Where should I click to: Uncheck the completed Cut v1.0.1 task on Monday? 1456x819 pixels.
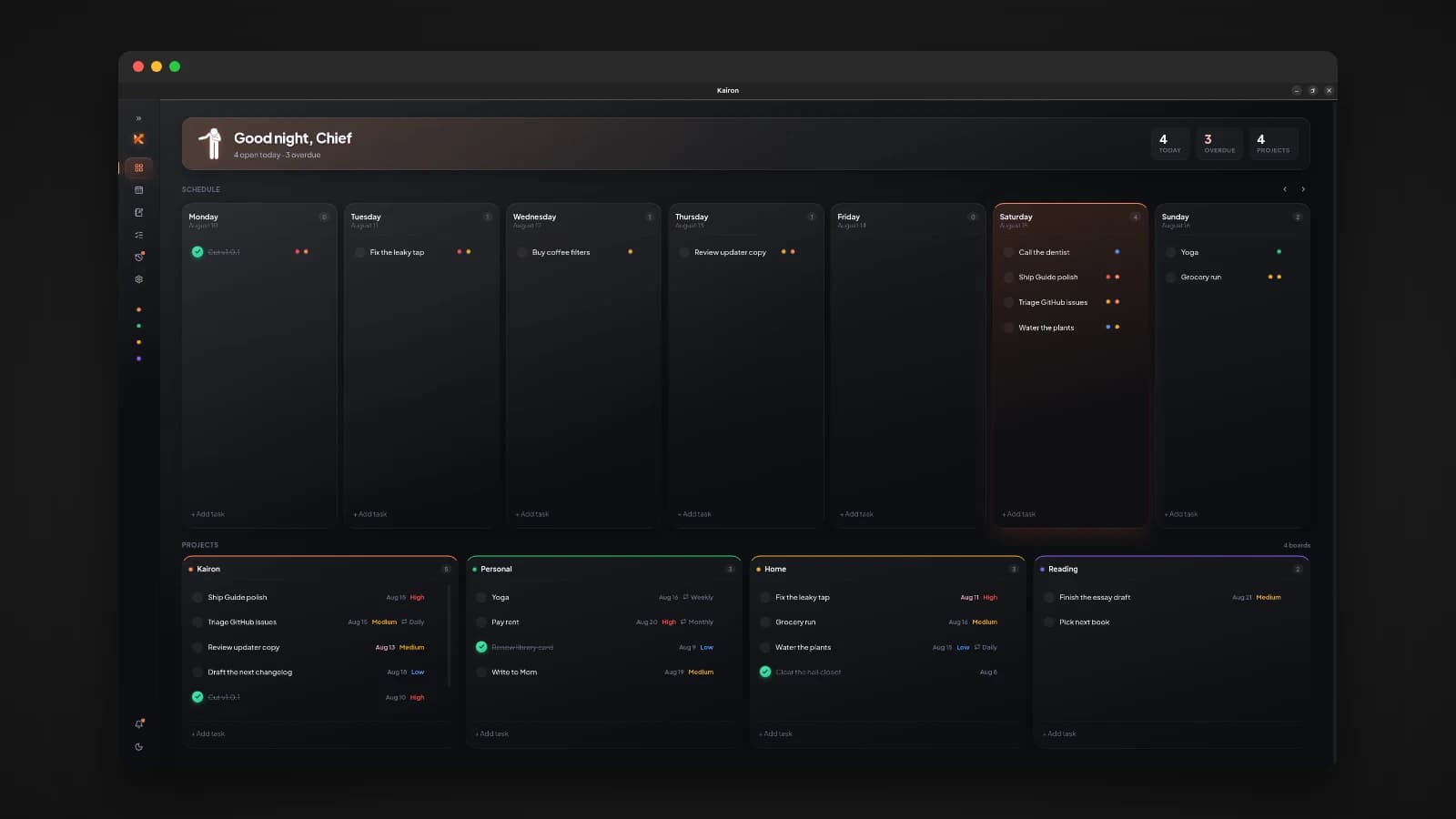pyautogui.click(x=197, y=252)
